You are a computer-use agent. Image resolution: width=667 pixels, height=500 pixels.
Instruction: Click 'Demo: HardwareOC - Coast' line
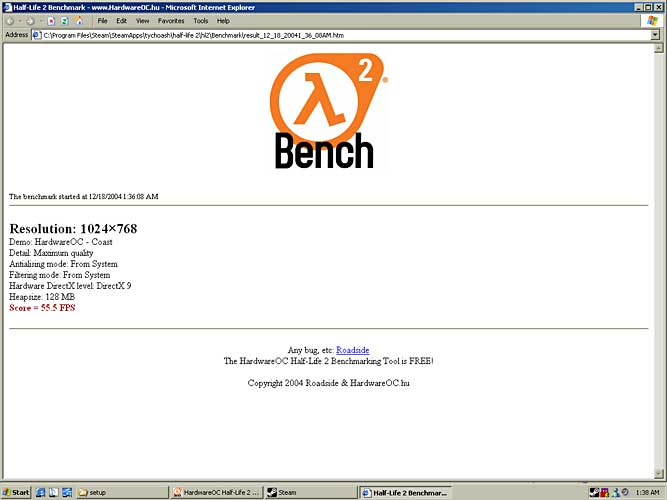pyautogui.click(x=60, y=242)
